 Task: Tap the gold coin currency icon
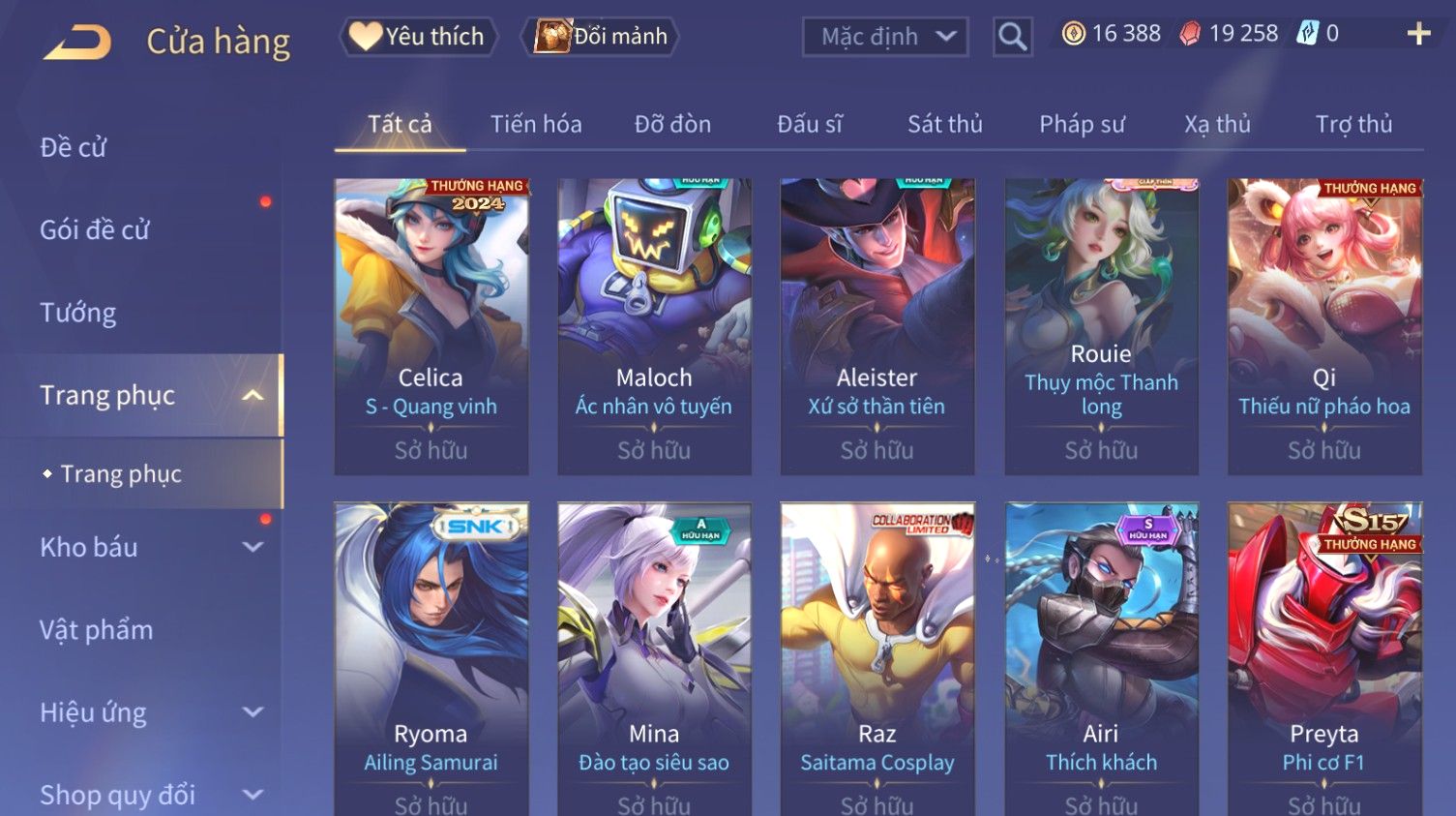click(1073, 34)
